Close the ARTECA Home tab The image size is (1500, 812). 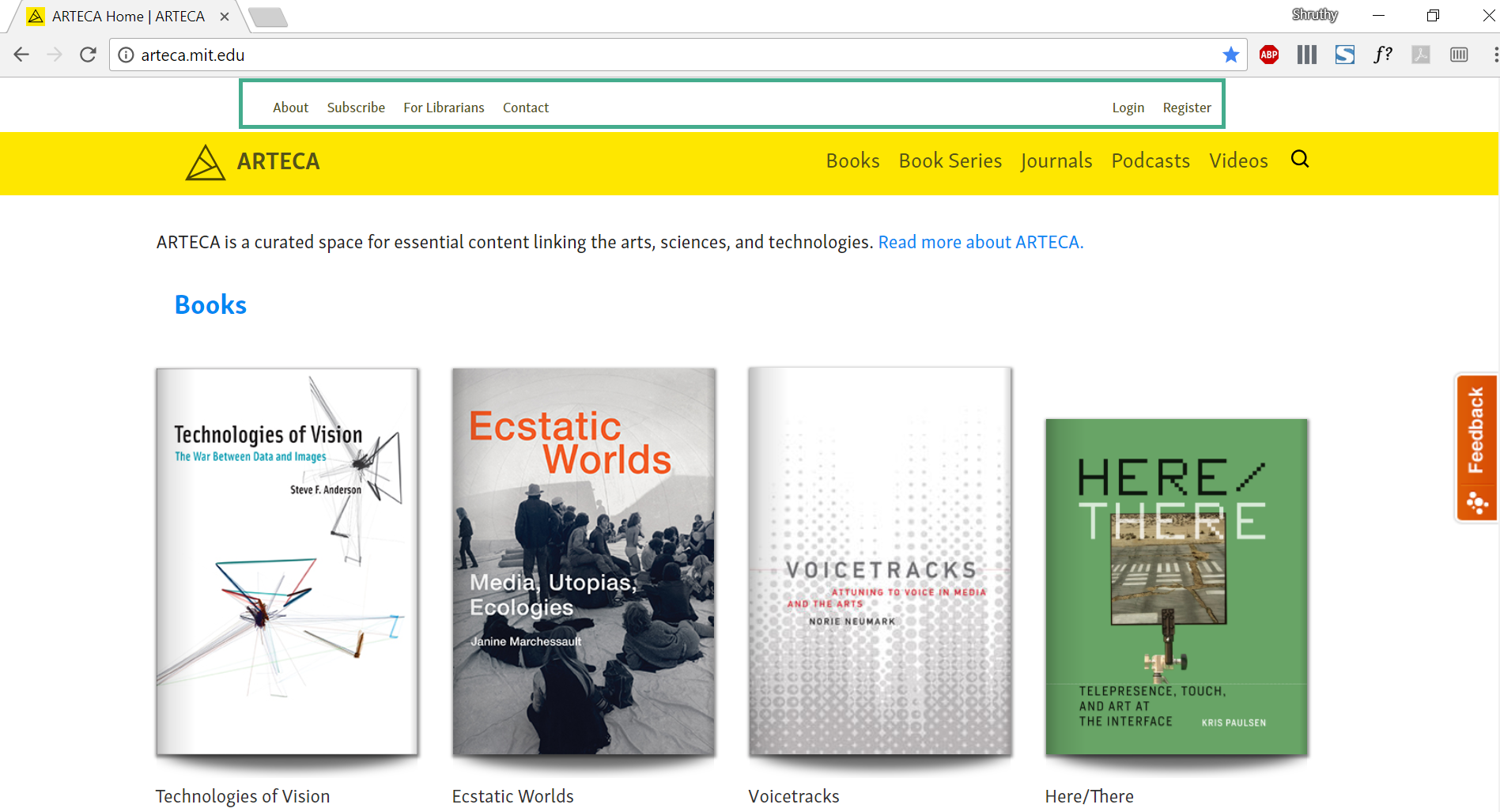225,17
